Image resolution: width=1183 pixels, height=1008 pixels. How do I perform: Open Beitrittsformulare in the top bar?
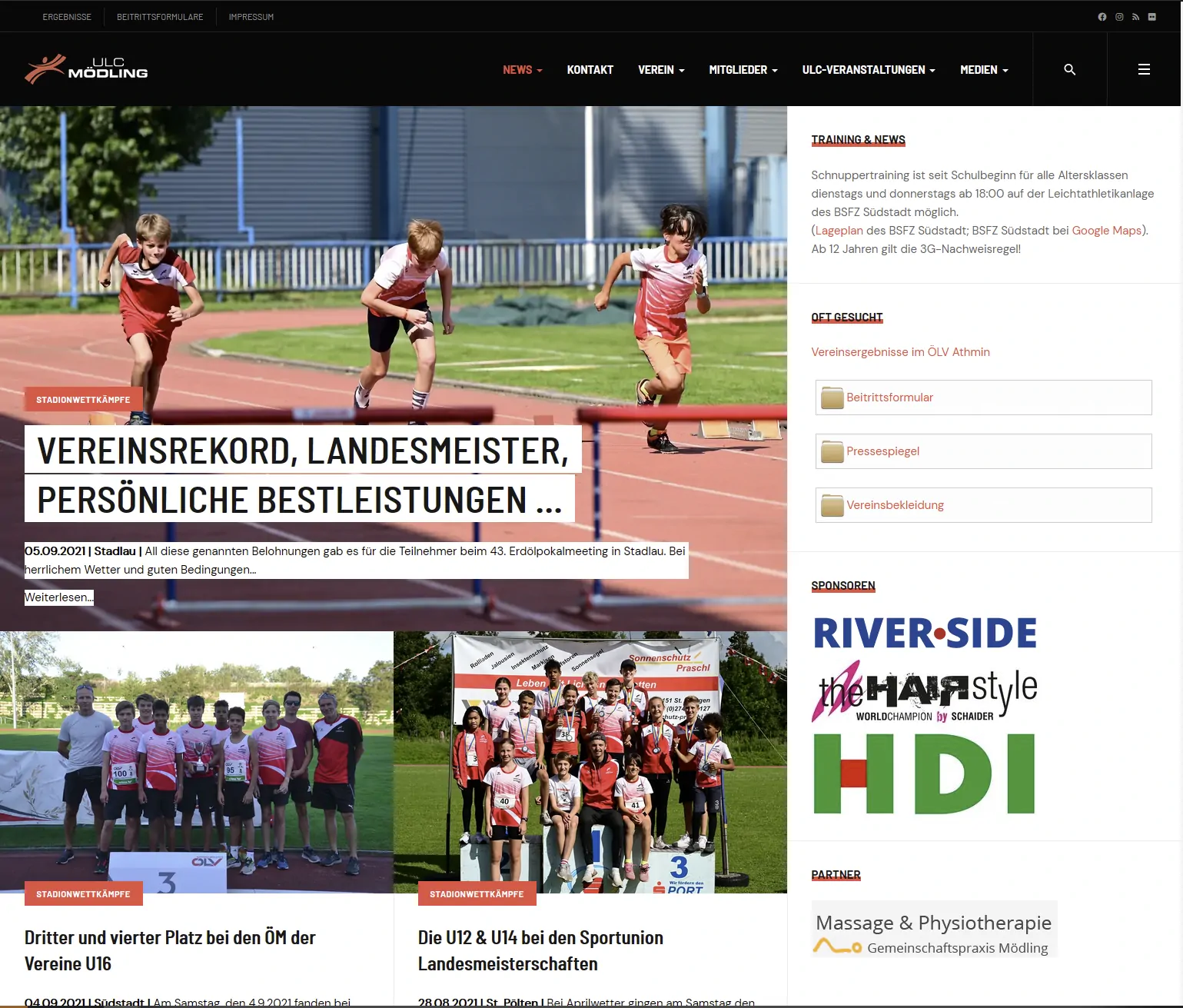[160, 17]
